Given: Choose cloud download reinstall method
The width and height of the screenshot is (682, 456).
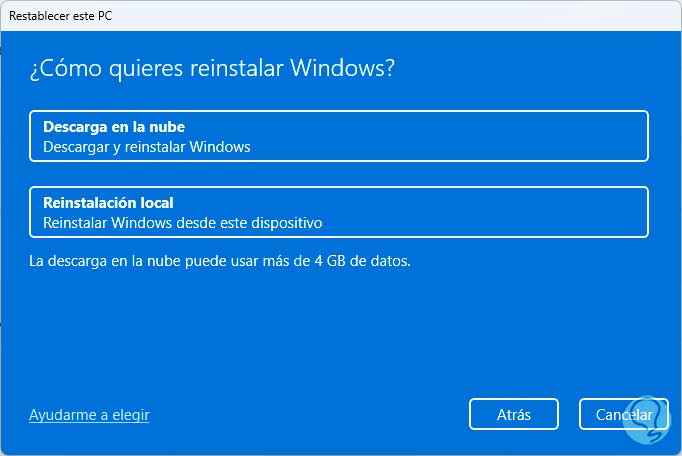Looking at the screenshot, I should [339, 136].
